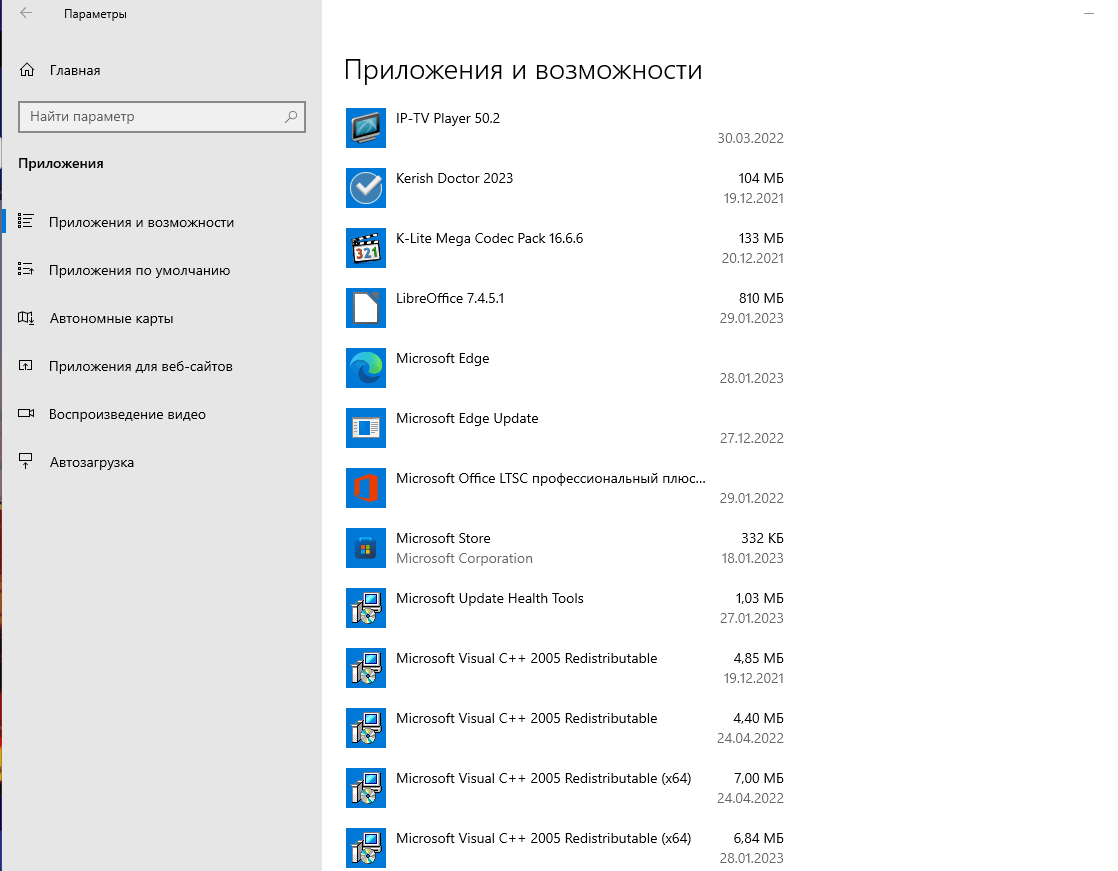The image size is (1118, 871).
Task: Click the search magnifier icon in Найти параметр
Action: (291, 116)
